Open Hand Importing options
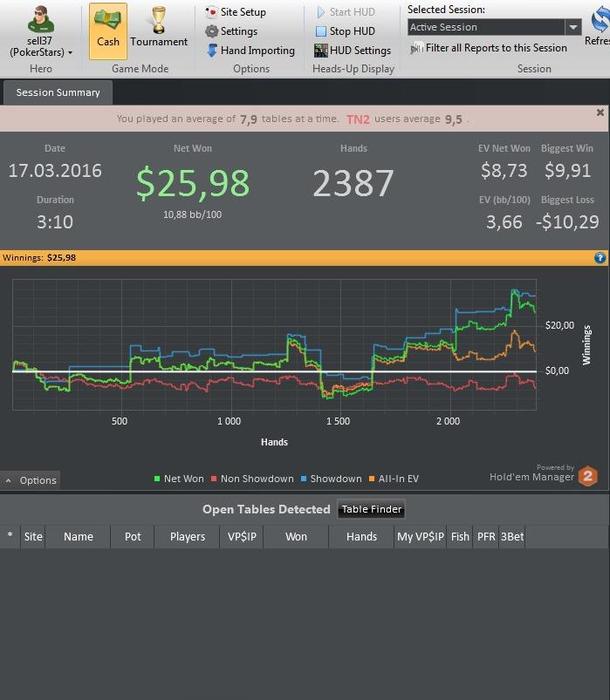This screenshot has width=610, height=700. coord(251,50)
